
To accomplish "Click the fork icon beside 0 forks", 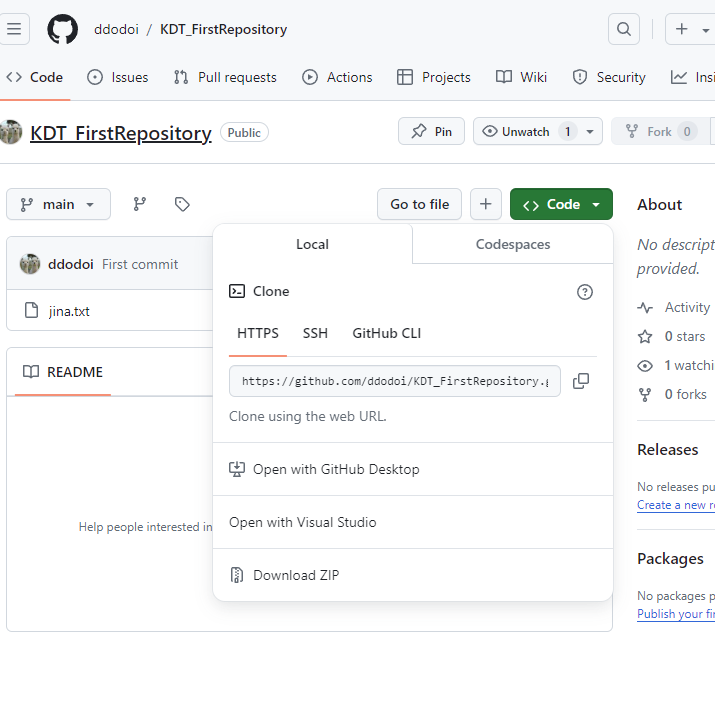I will click(645, 395).
